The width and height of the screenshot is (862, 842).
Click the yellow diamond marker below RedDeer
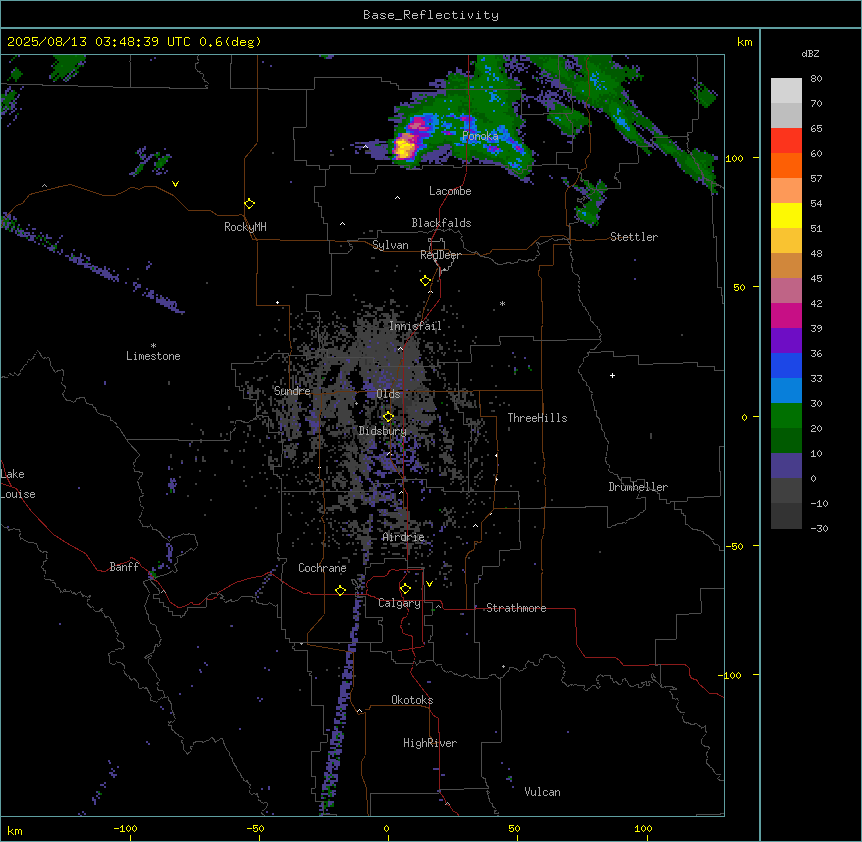coord(425,281)
